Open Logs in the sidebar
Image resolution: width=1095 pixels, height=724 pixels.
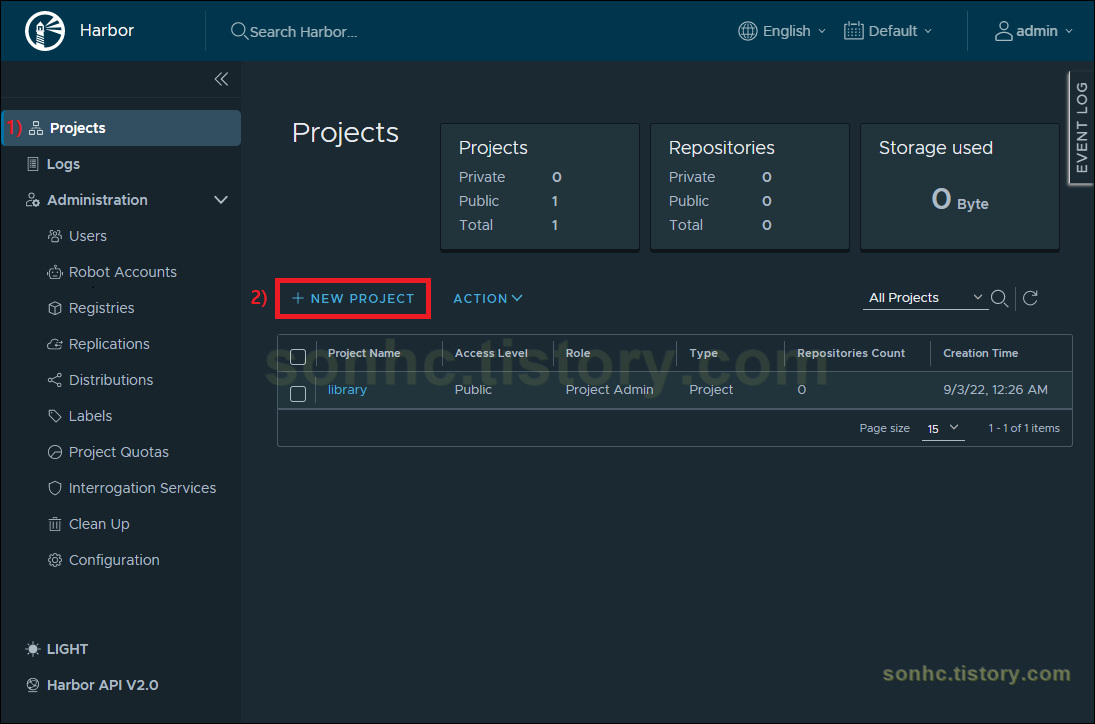coord(63,164)
